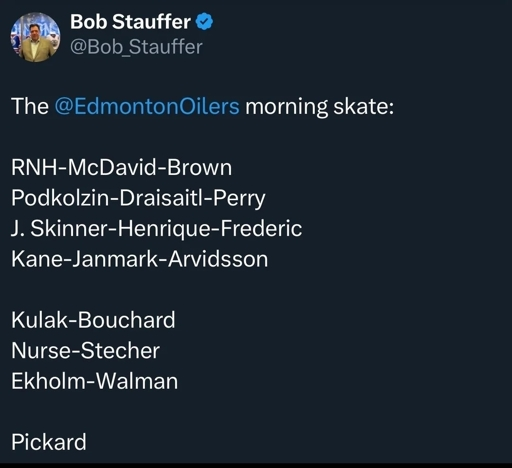512x468 pixels.
Task: Select the name Kane
Action: [37, 259]
